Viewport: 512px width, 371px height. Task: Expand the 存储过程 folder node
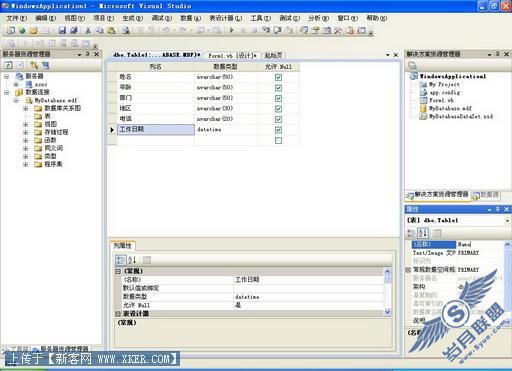pos(26,132)
